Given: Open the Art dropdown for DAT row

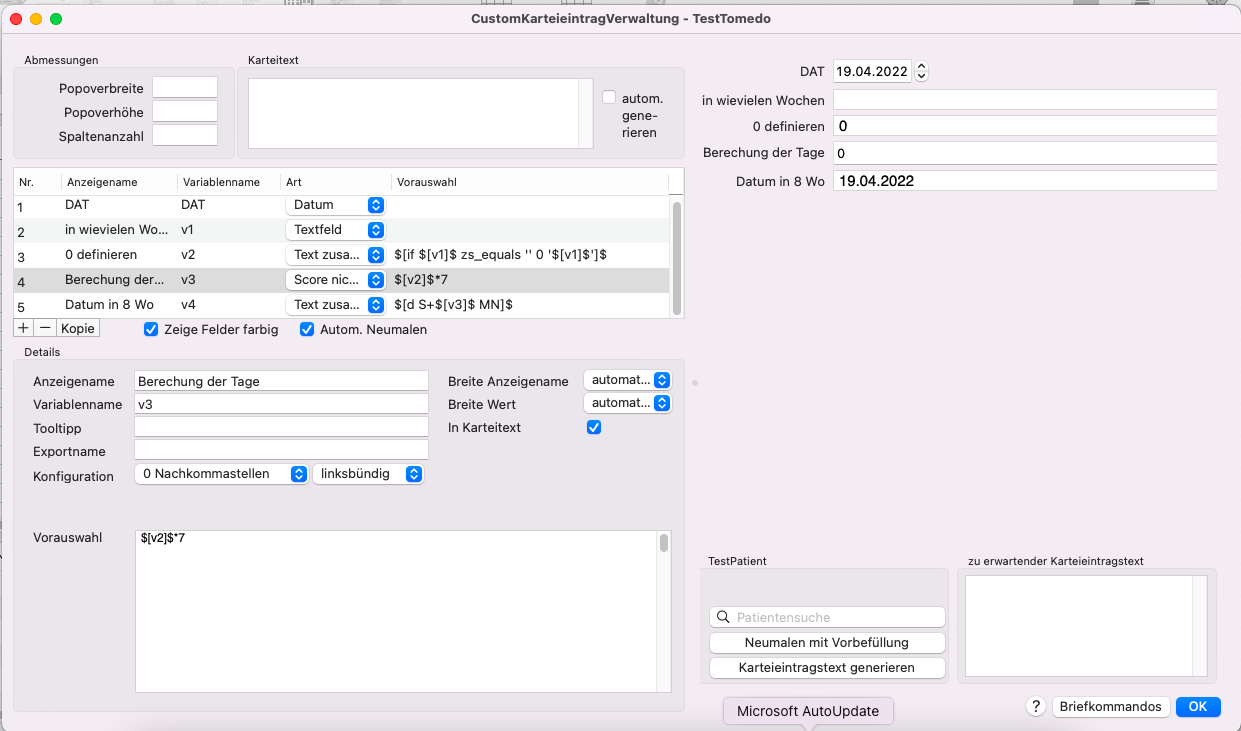Looking at the screenshot, I should coord(335,205).
